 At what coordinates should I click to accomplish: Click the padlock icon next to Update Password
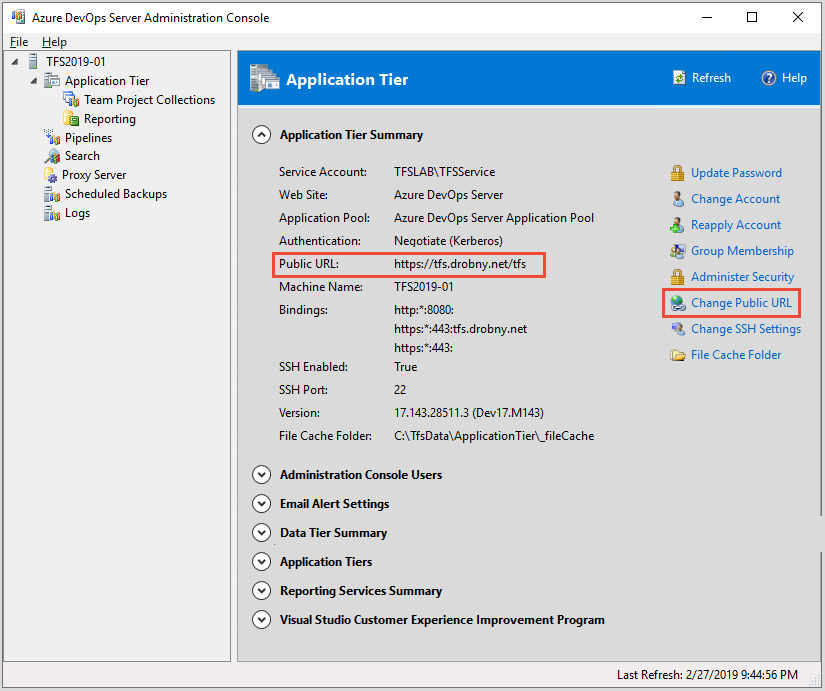(677, 172)
